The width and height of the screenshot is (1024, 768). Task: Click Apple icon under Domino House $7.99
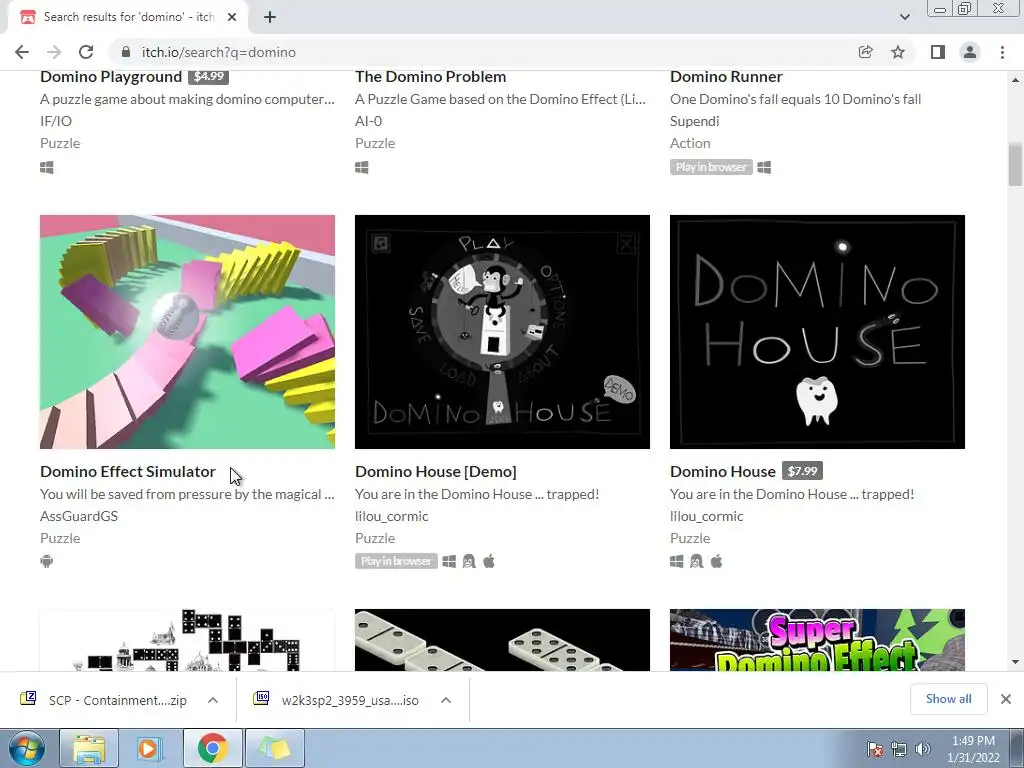click(716, 561)
